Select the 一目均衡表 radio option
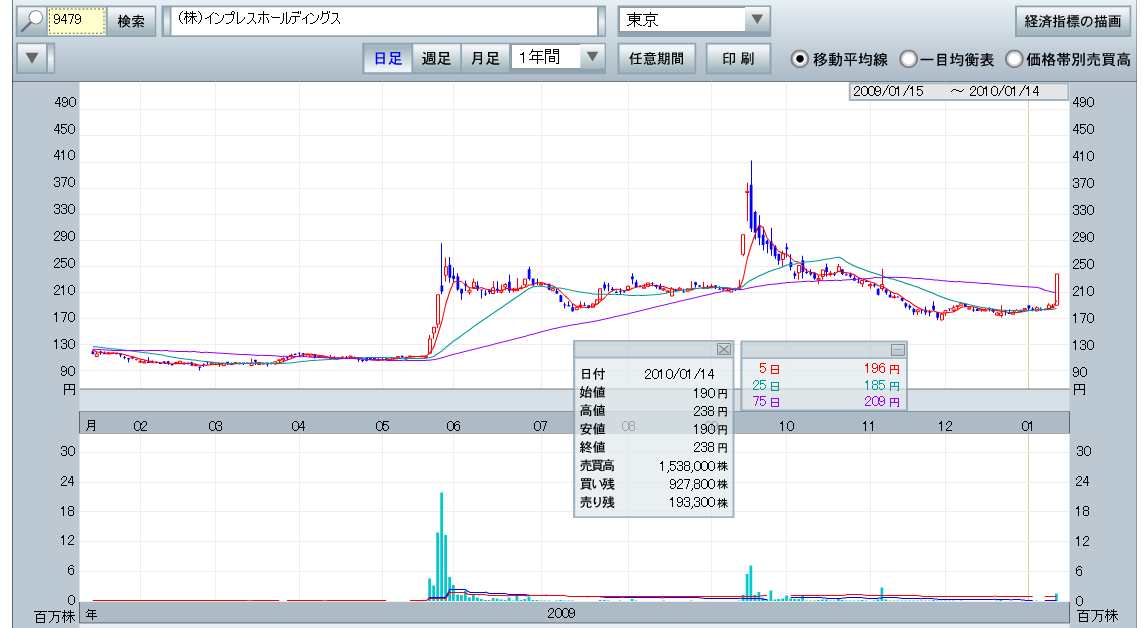Screen dimensions: 1145x628 (908, 59)
